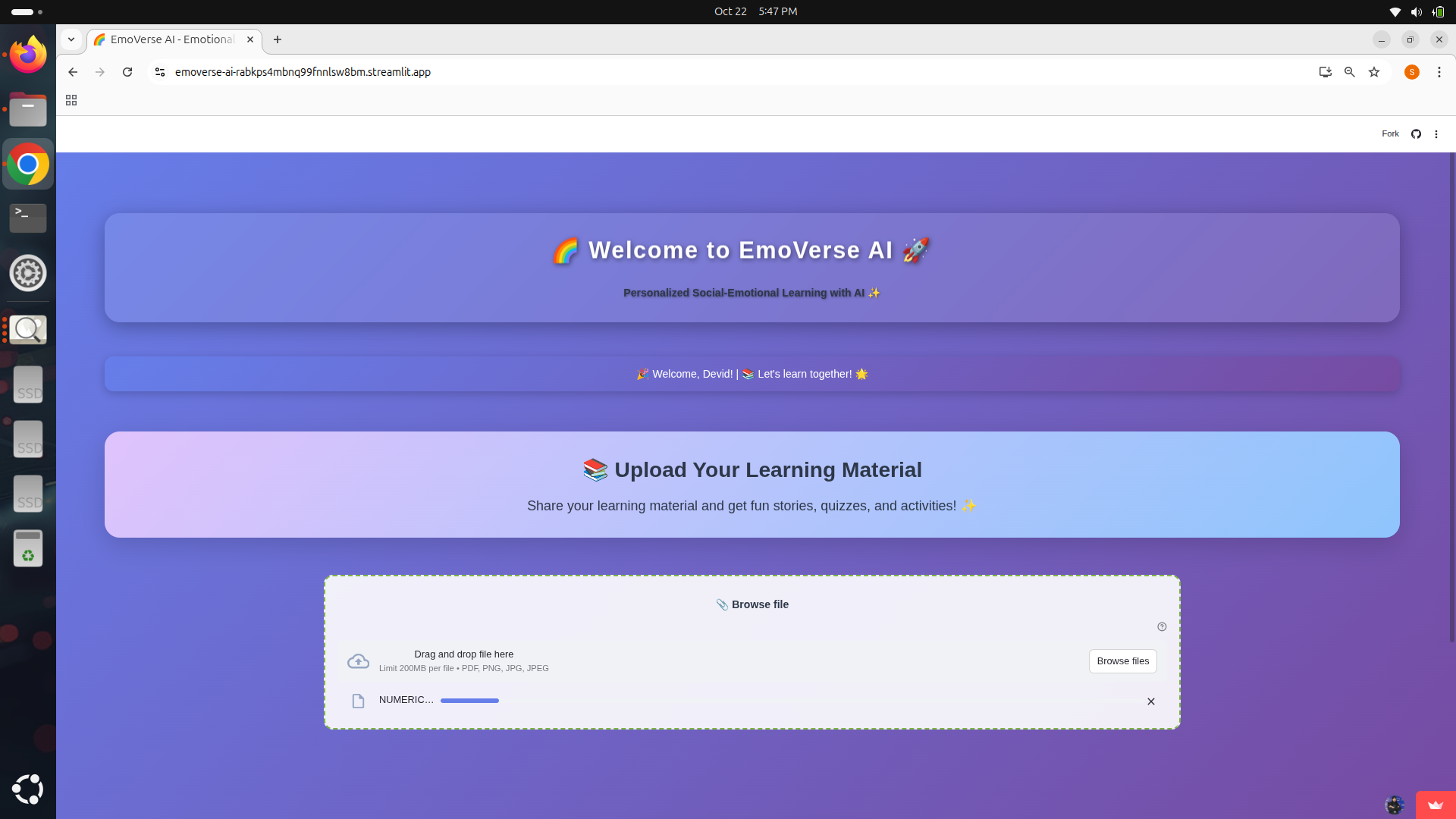Click the help icon in the uploader

click(x=1161, y=627)
